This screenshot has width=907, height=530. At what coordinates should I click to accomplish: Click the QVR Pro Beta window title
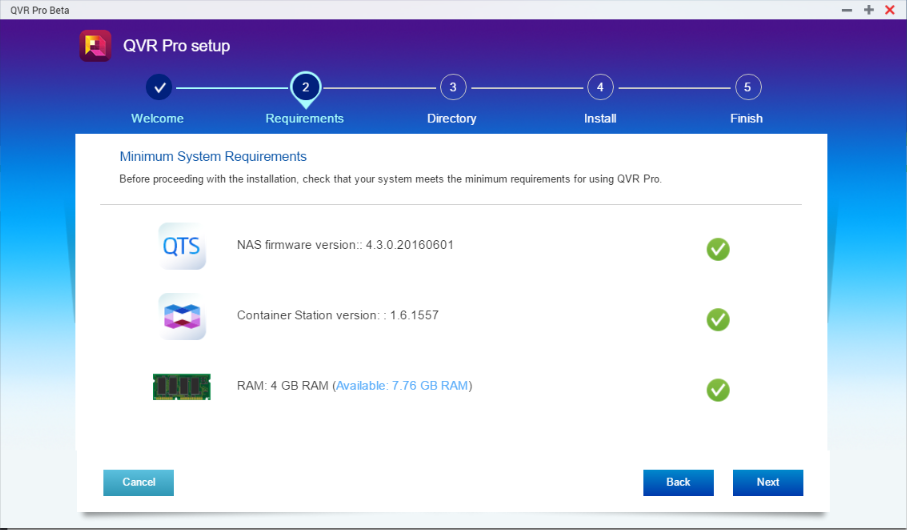(39, 10)
